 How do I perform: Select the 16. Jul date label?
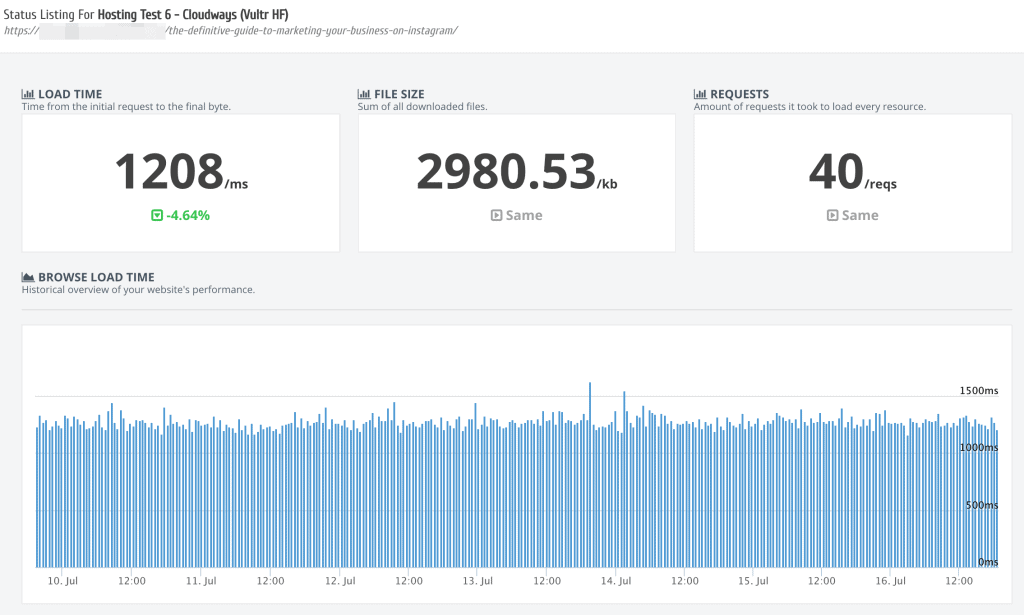tap(890, 581)
